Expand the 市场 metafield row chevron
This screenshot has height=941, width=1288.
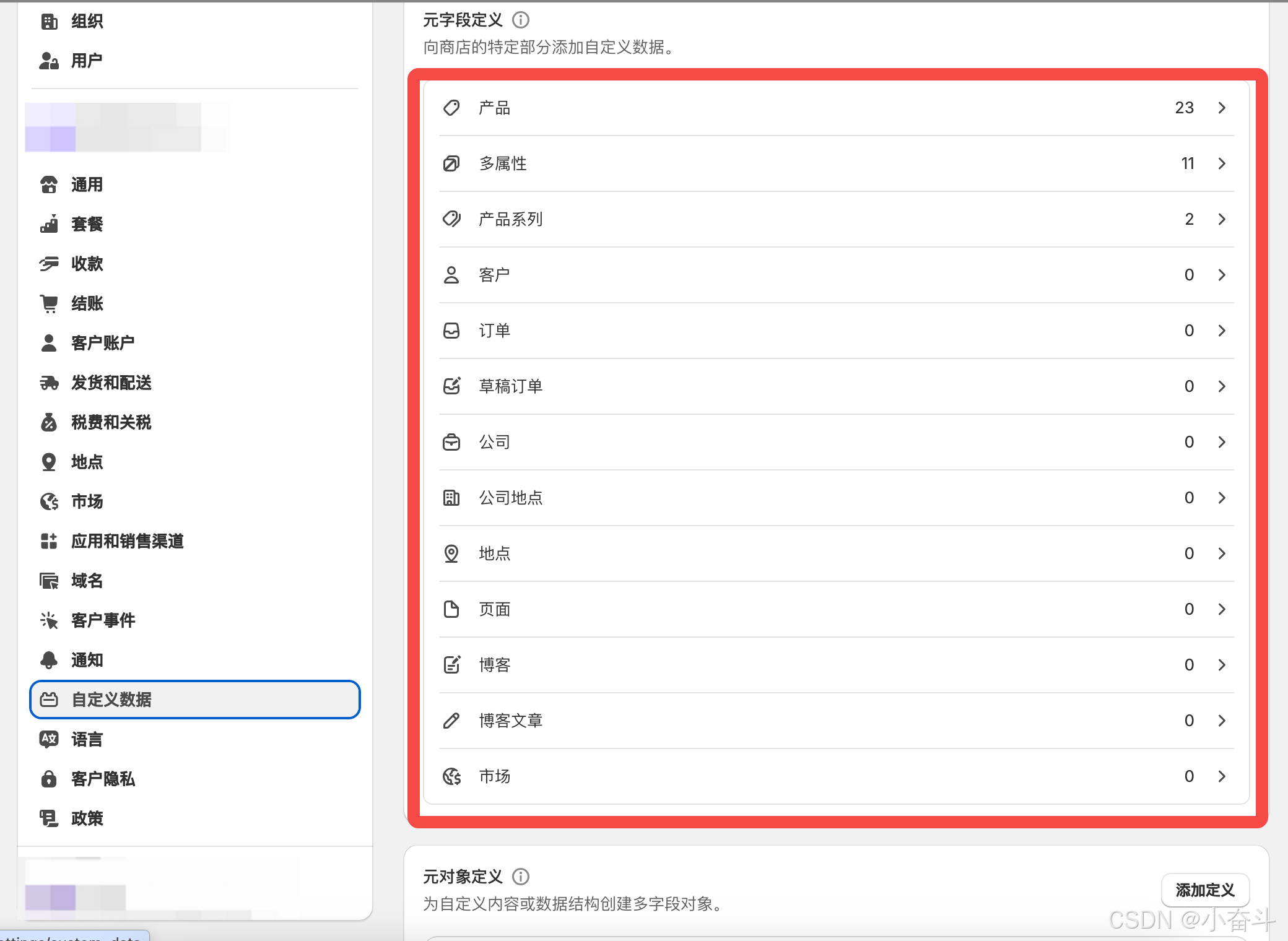click(1222, 776)
